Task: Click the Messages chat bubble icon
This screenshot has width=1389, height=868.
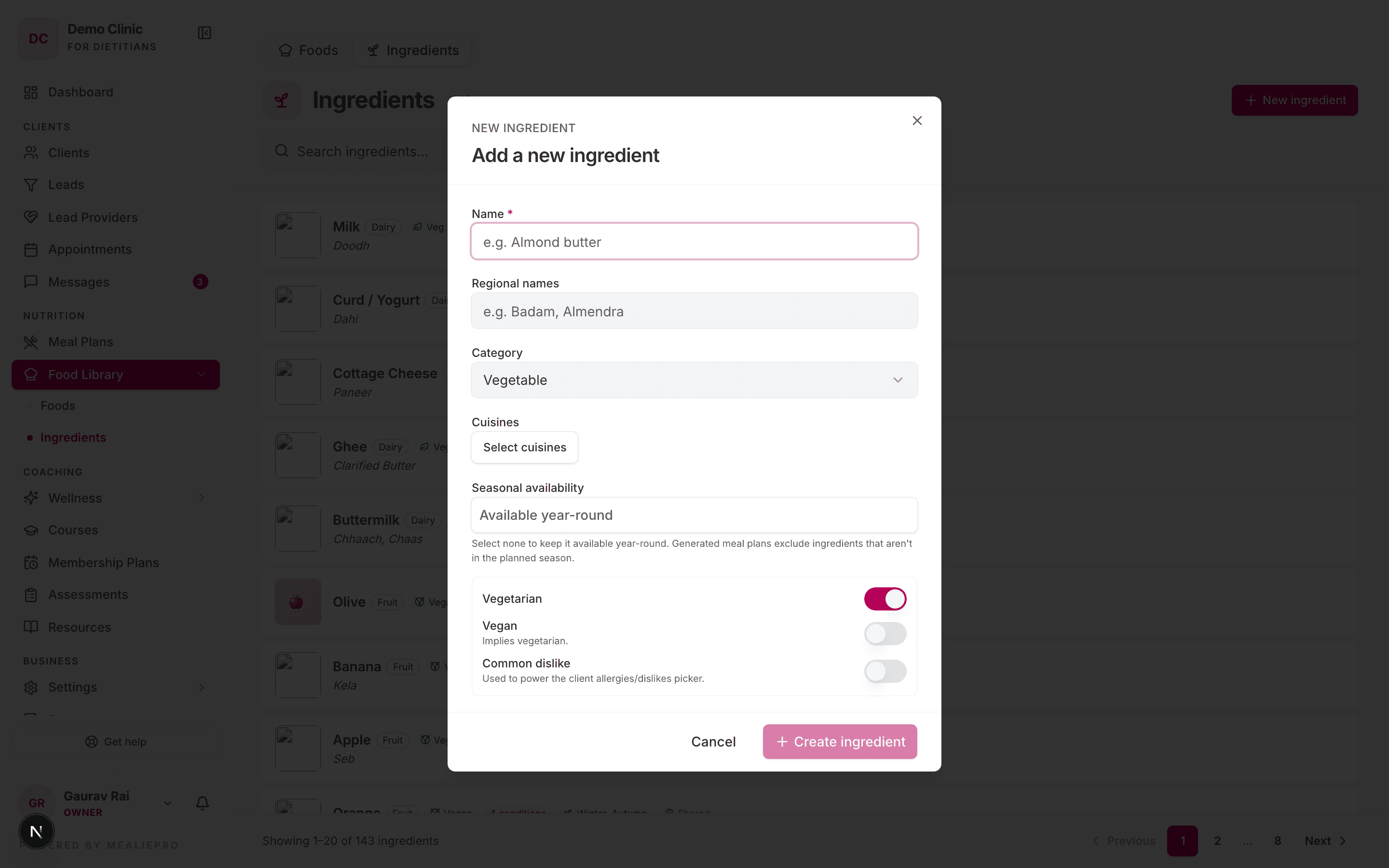Action: [x=31, y=282]
